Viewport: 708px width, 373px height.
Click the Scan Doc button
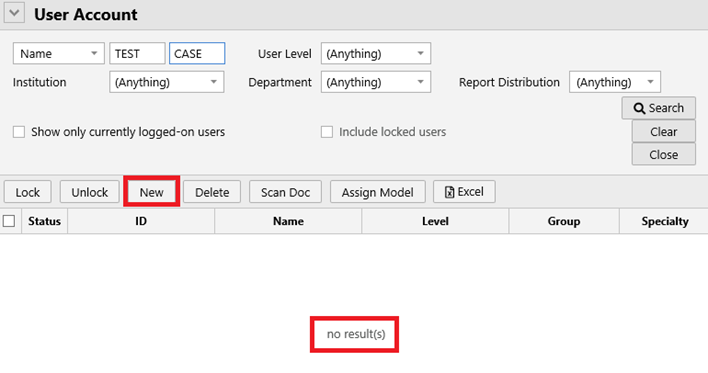(x=285, y=192)
